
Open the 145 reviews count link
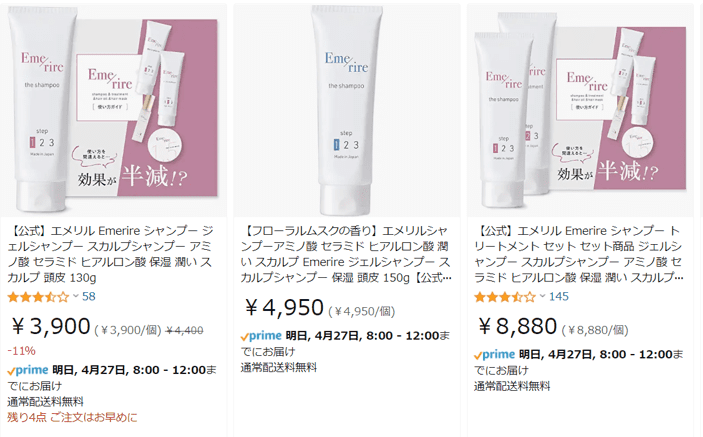pyautogui.click(x=559, y=297)
